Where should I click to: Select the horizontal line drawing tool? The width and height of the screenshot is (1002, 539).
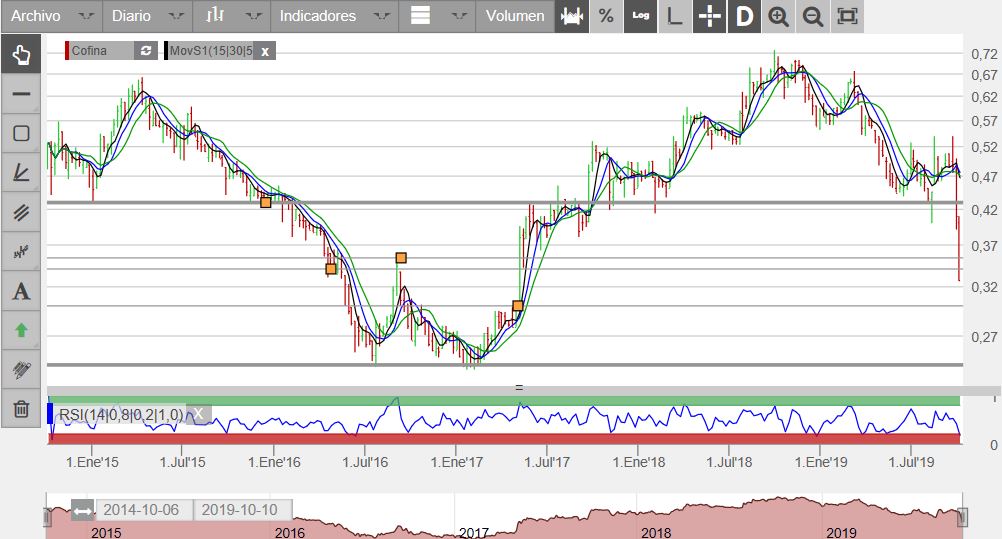[21, 94]
